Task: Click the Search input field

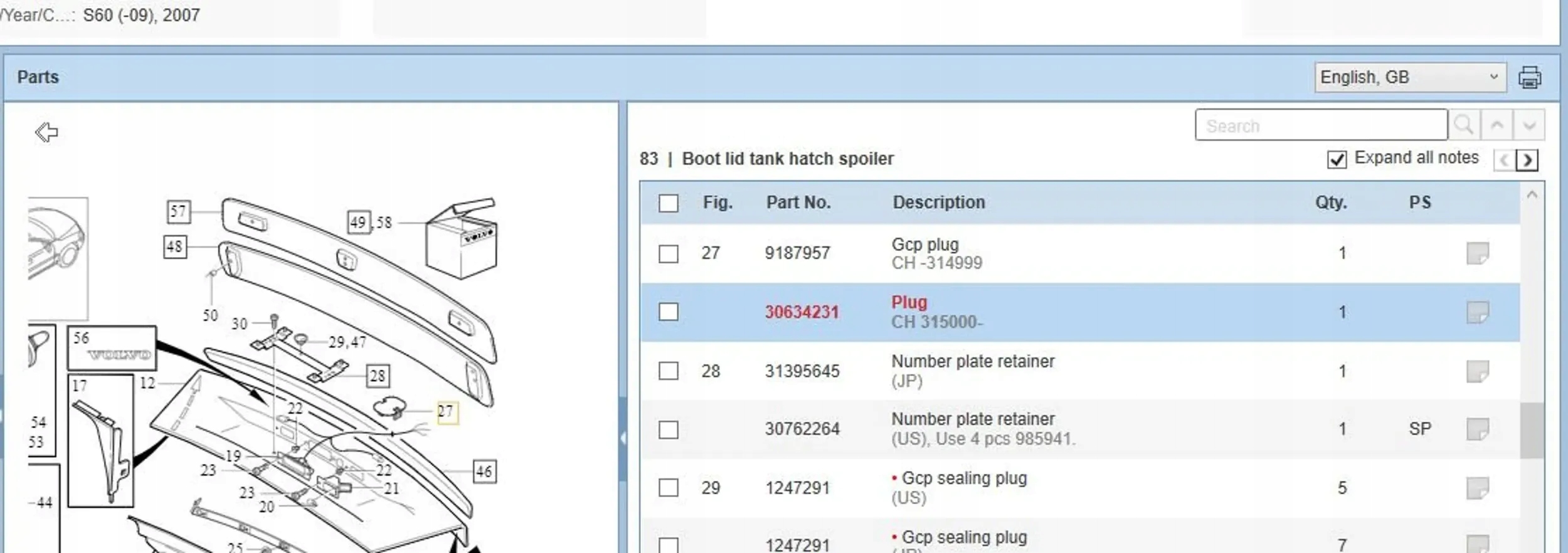Action: click(x=1321, y=125)
